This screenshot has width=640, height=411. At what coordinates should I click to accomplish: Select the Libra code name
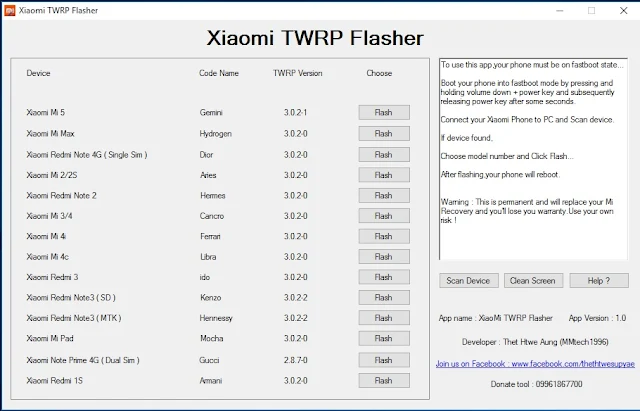(x=208, y=257)
